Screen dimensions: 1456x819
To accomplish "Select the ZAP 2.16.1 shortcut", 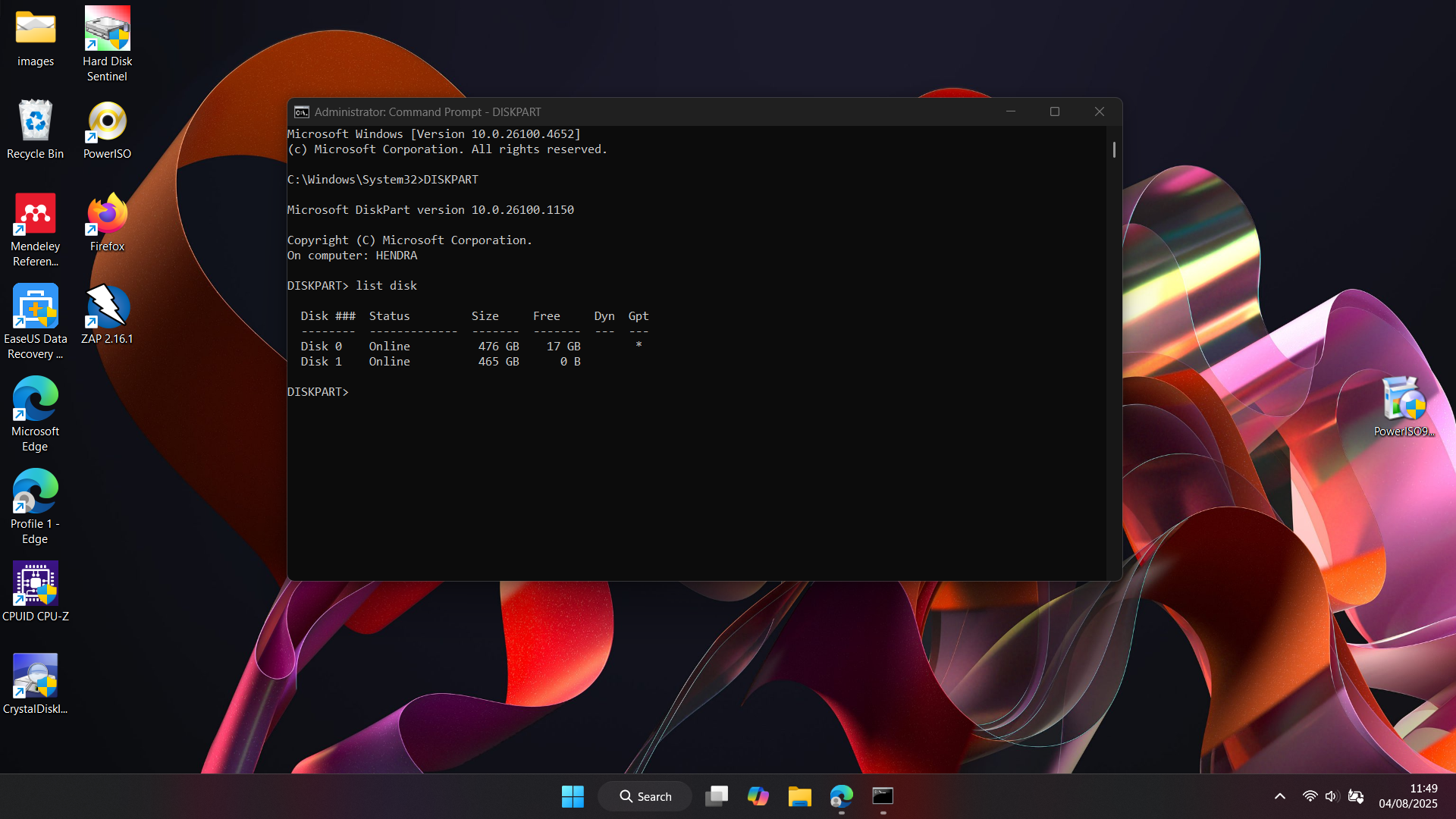I will pos(107,308).
